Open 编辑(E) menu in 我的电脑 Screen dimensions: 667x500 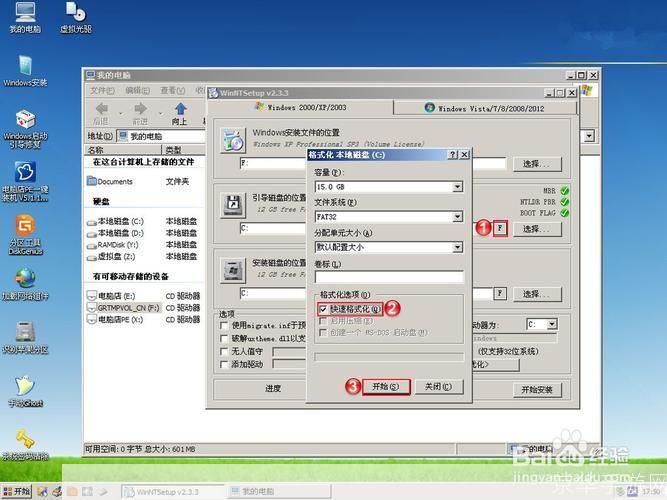(137, 91)
